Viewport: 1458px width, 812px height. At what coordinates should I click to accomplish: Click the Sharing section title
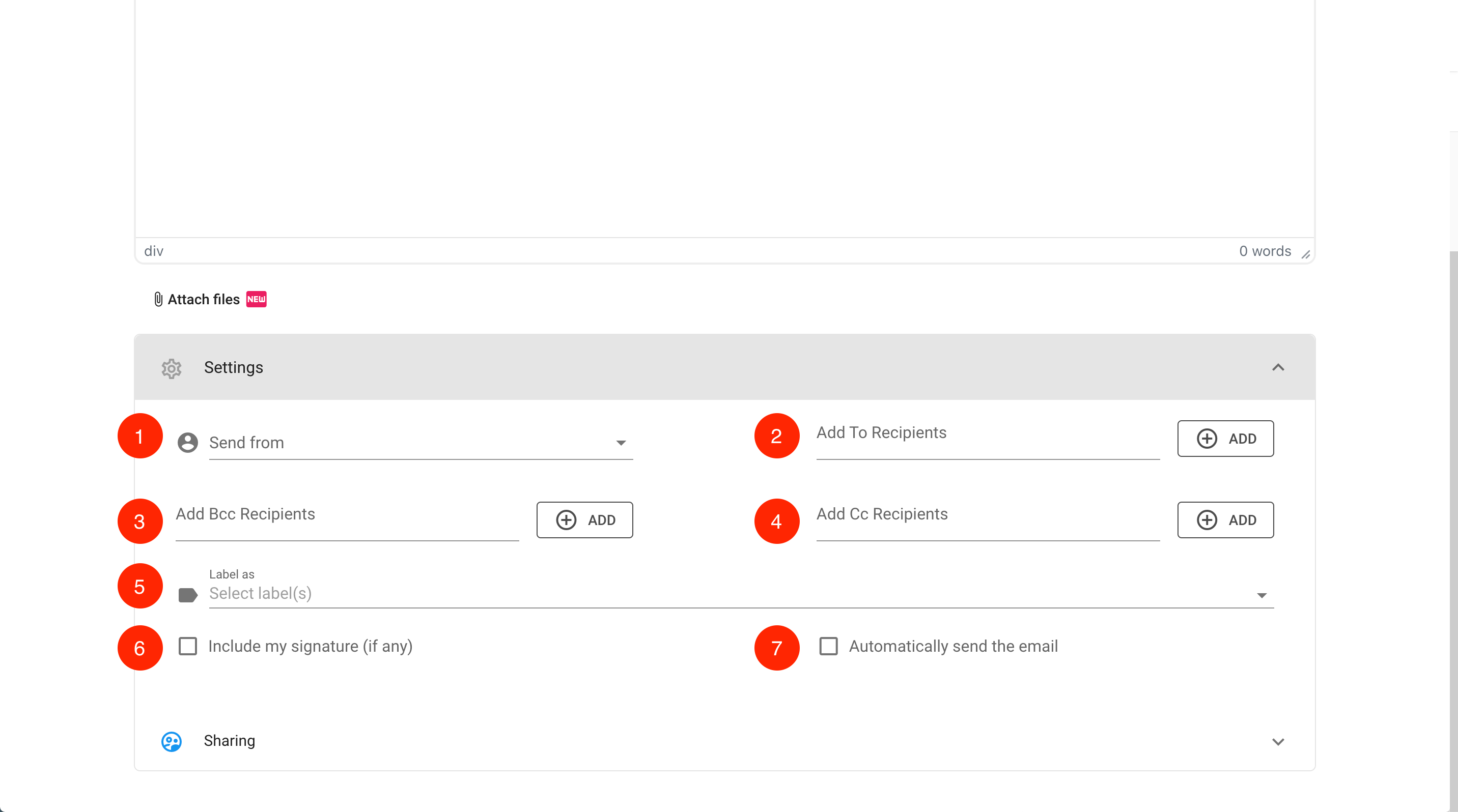[229, 741]
